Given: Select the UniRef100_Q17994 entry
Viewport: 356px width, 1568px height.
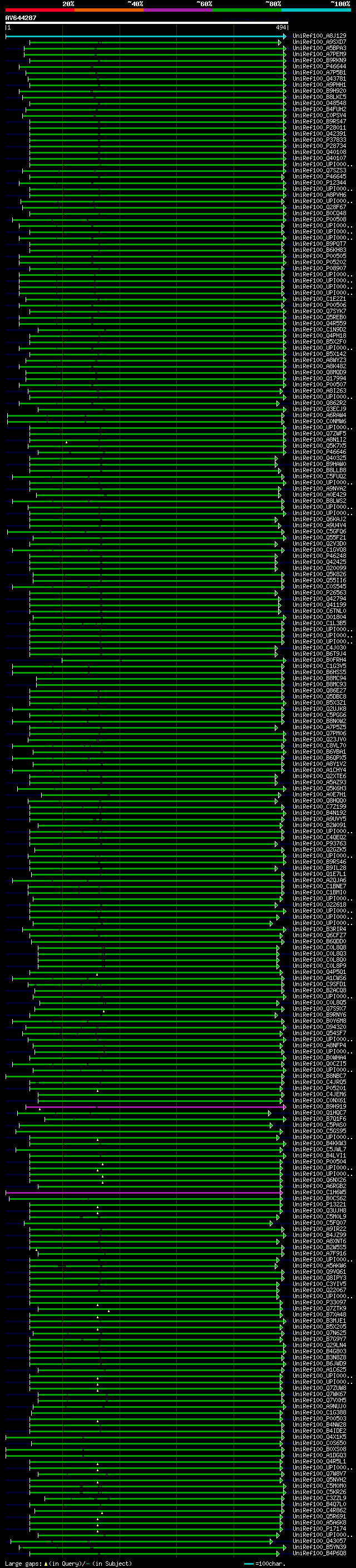Looking at the screenshot, I should coord(319,378).
